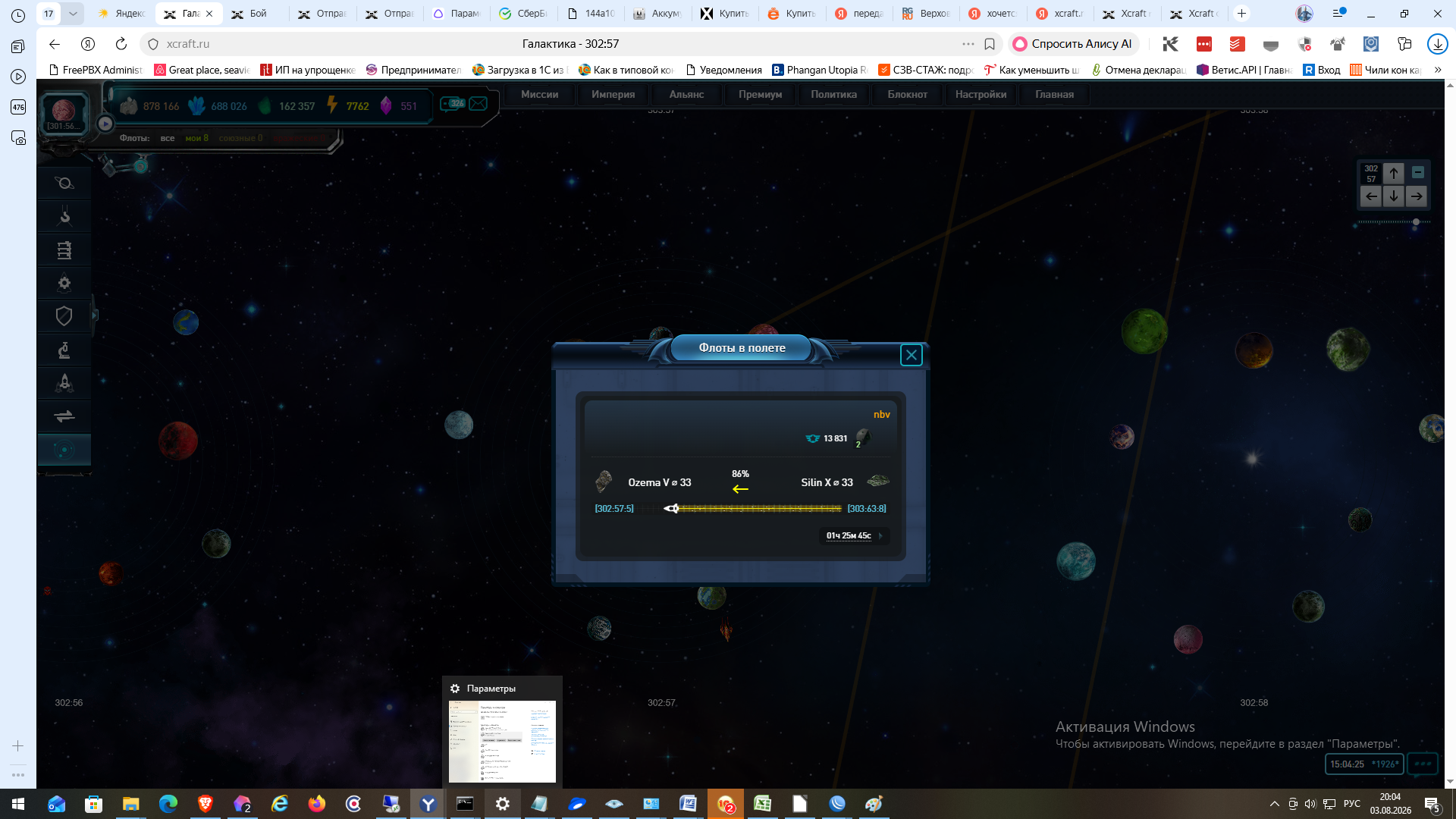This screenshot has height=819, width=1456.
Task: Open the Миссии menu
Action: coord(540,95)
